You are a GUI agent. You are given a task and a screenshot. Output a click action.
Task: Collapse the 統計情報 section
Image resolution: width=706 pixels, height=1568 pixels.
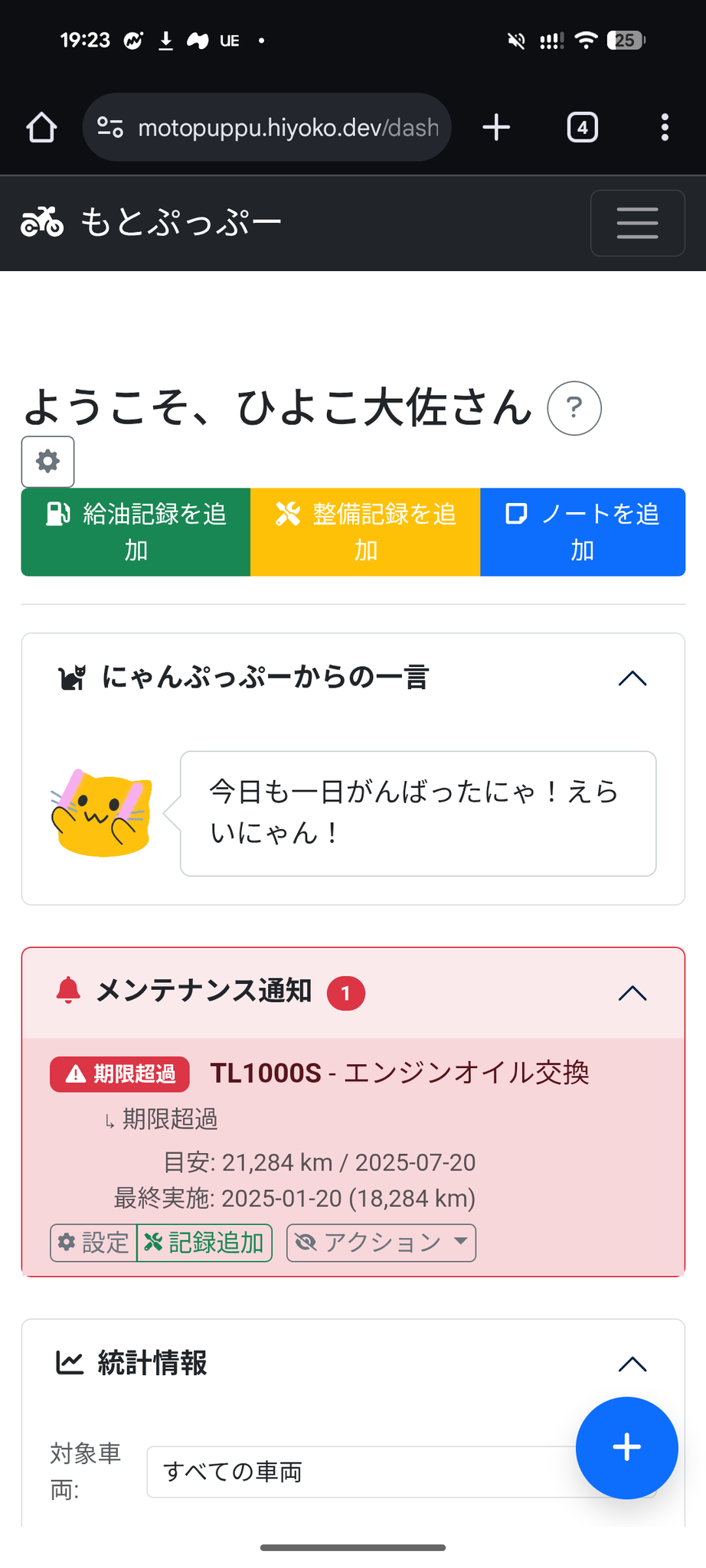click(632, 1364)
